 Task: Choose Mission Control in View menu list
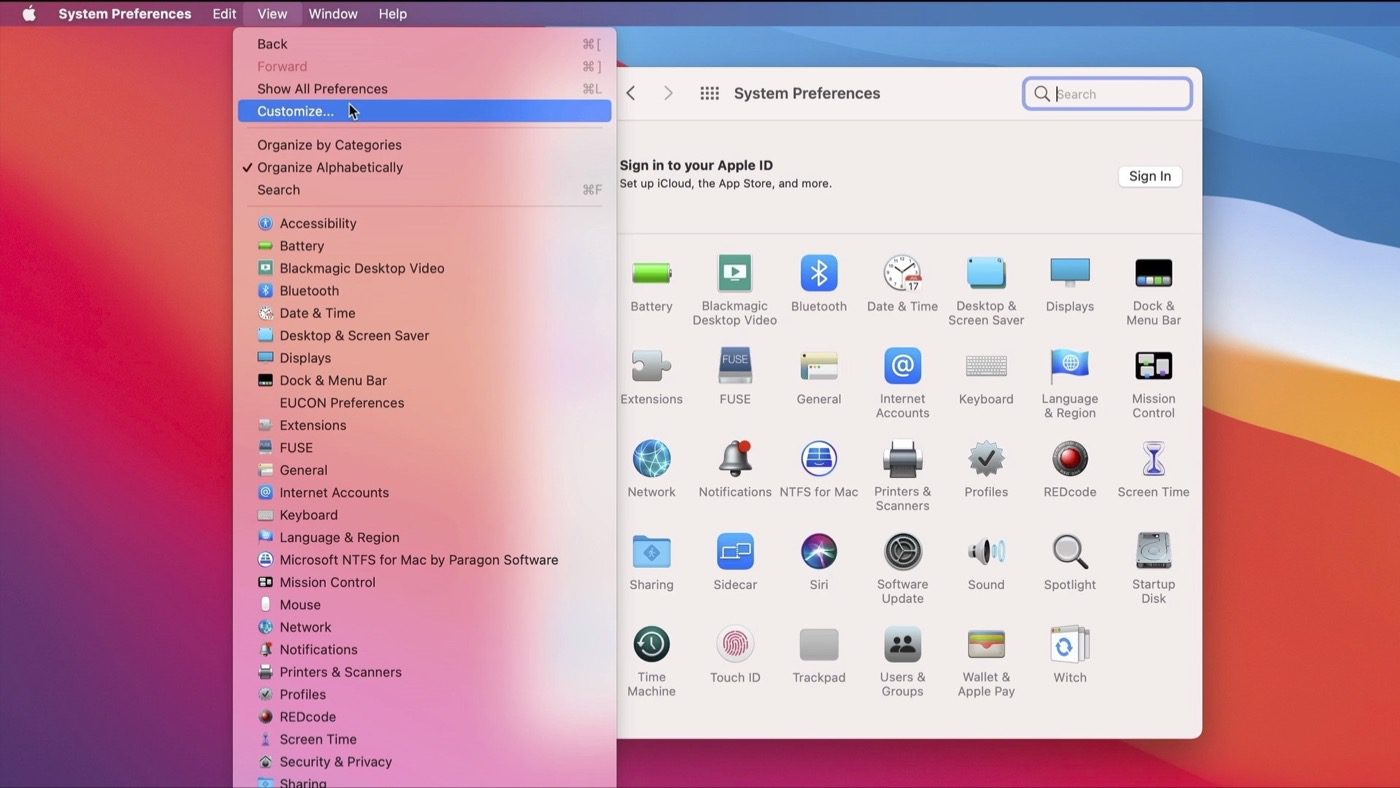pyautogui.click(x=424, y=582)
